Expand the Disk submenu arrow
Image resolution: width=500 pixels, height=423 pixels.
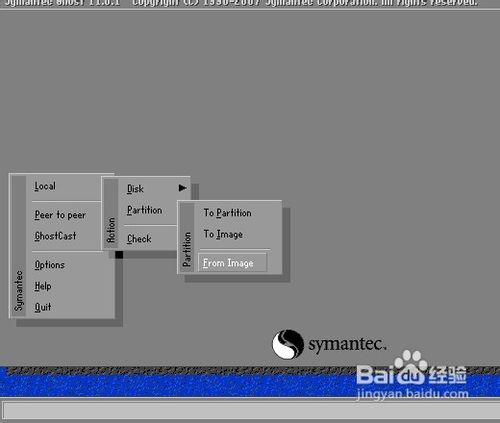182,188
